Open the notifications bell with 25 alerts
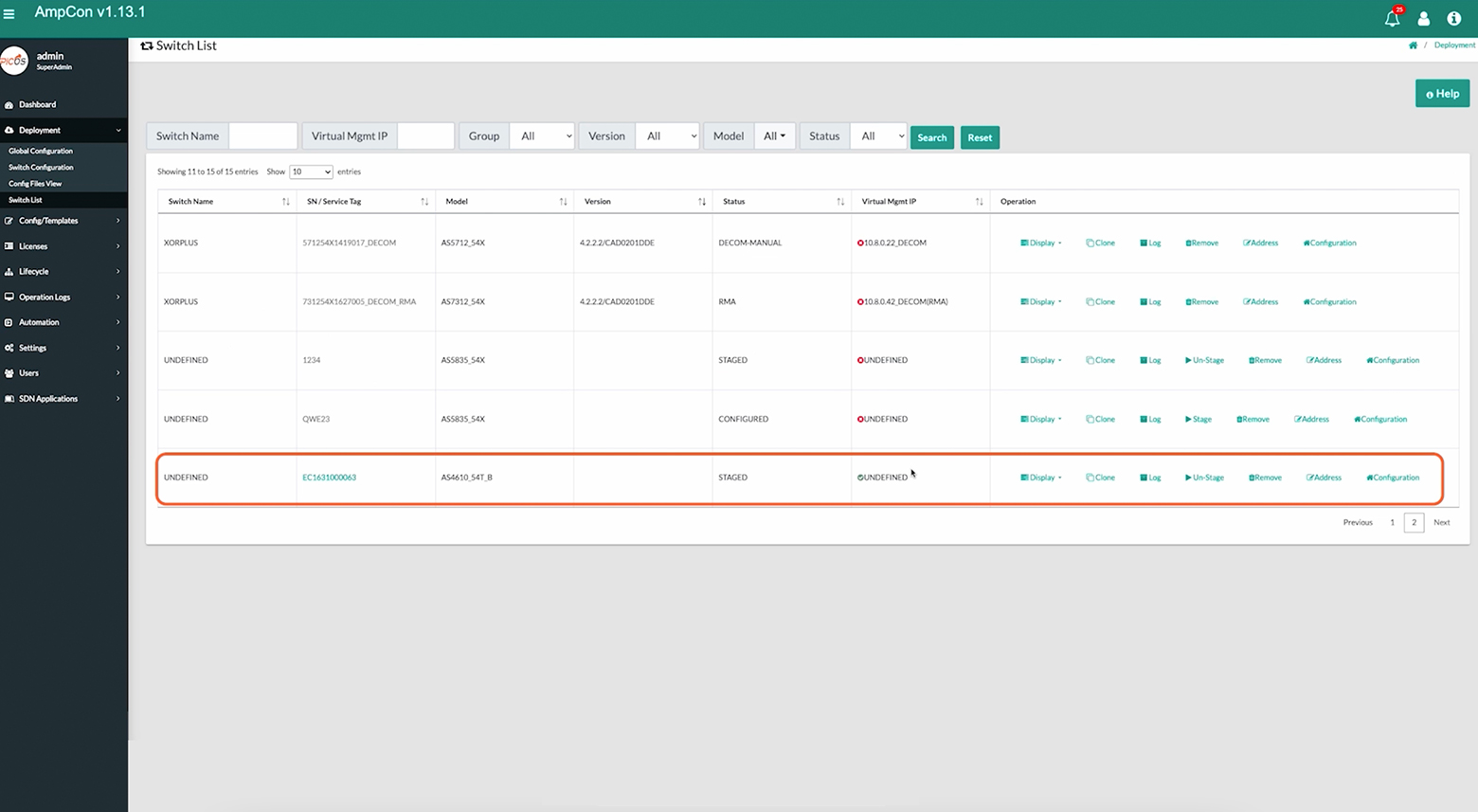 click(1391, 18)
